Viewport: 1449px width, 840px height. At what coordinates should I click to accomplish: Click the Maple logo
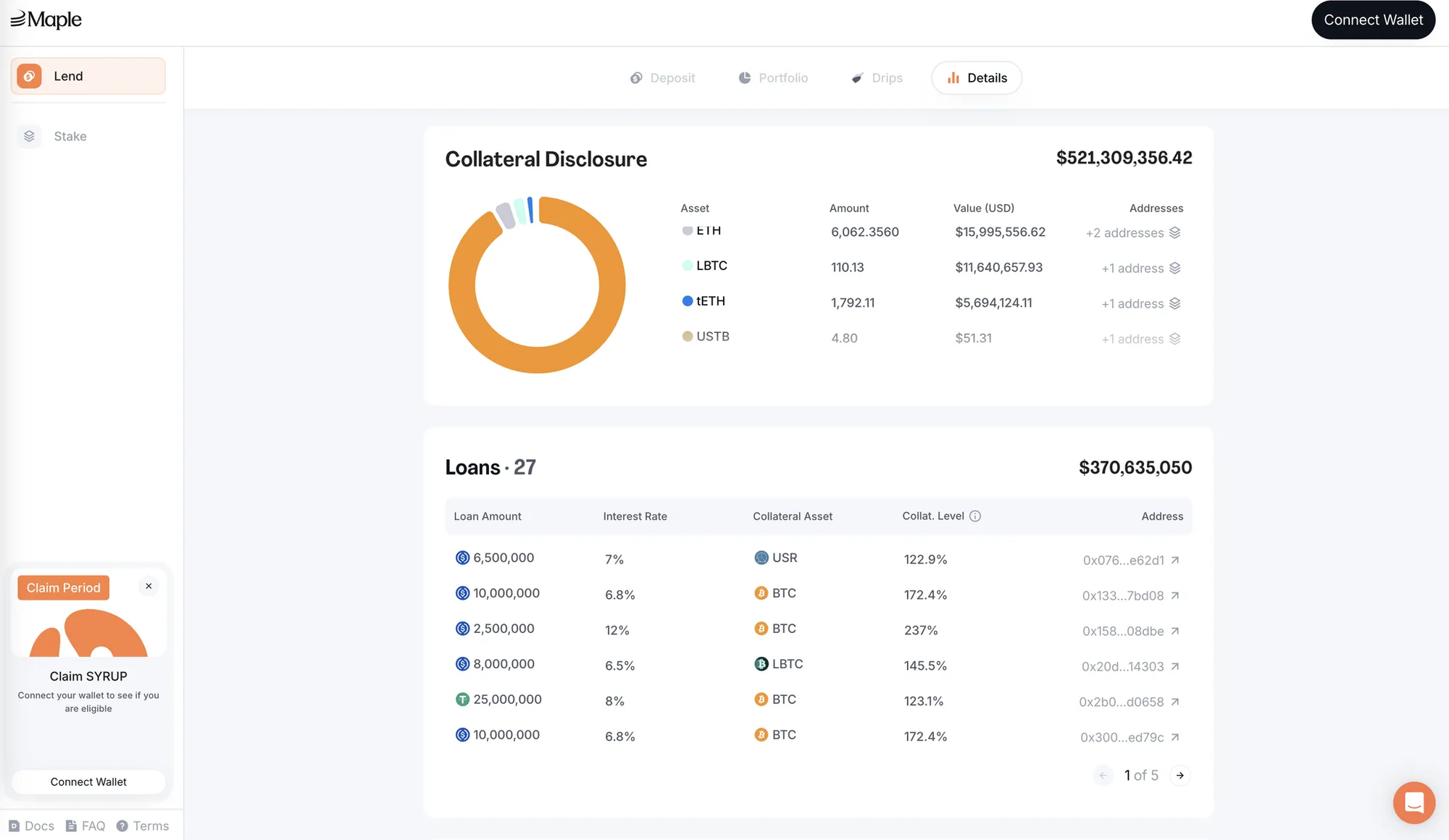[46, 20]
